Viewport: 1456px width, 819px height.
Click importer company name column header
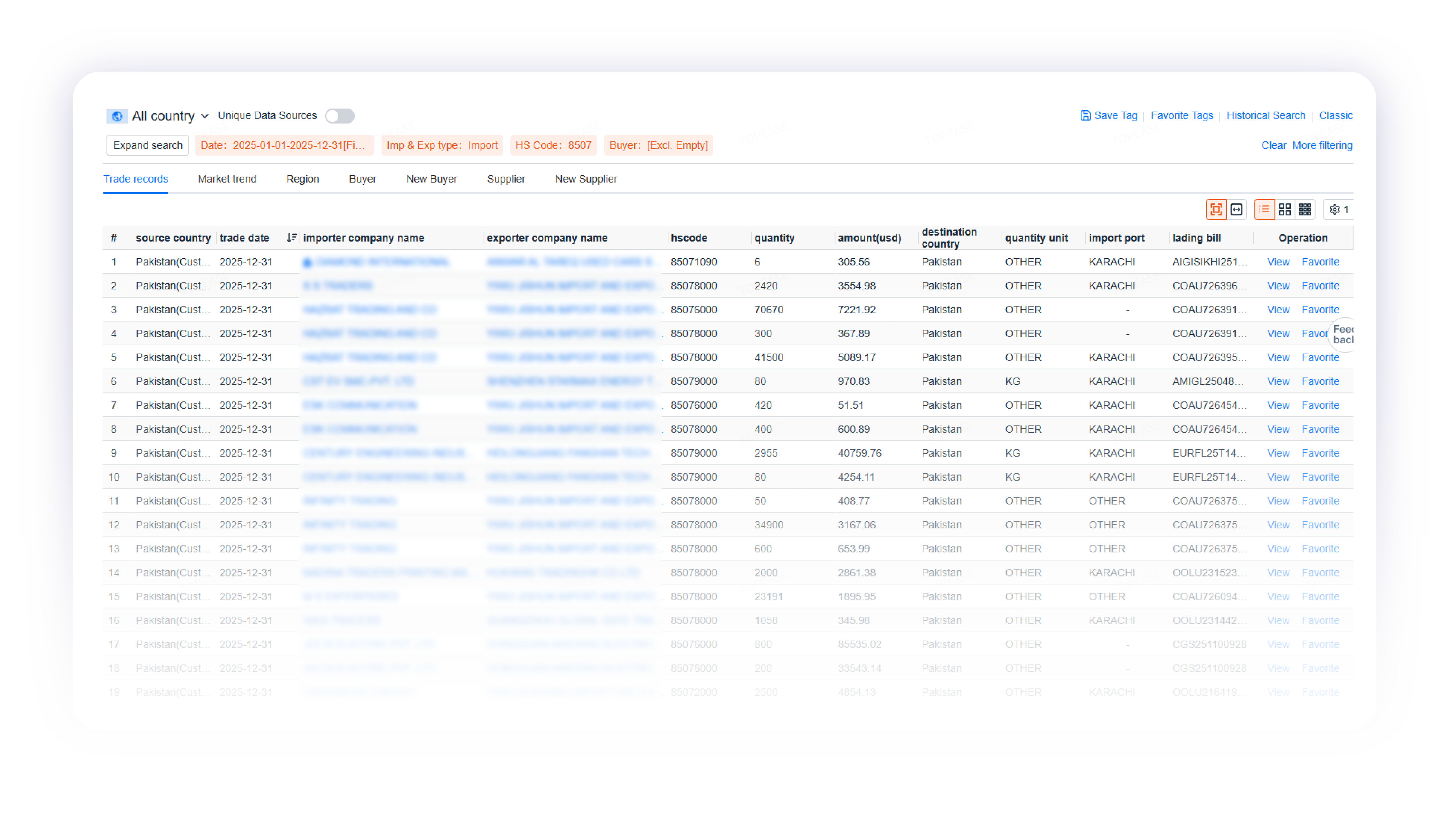363,238
